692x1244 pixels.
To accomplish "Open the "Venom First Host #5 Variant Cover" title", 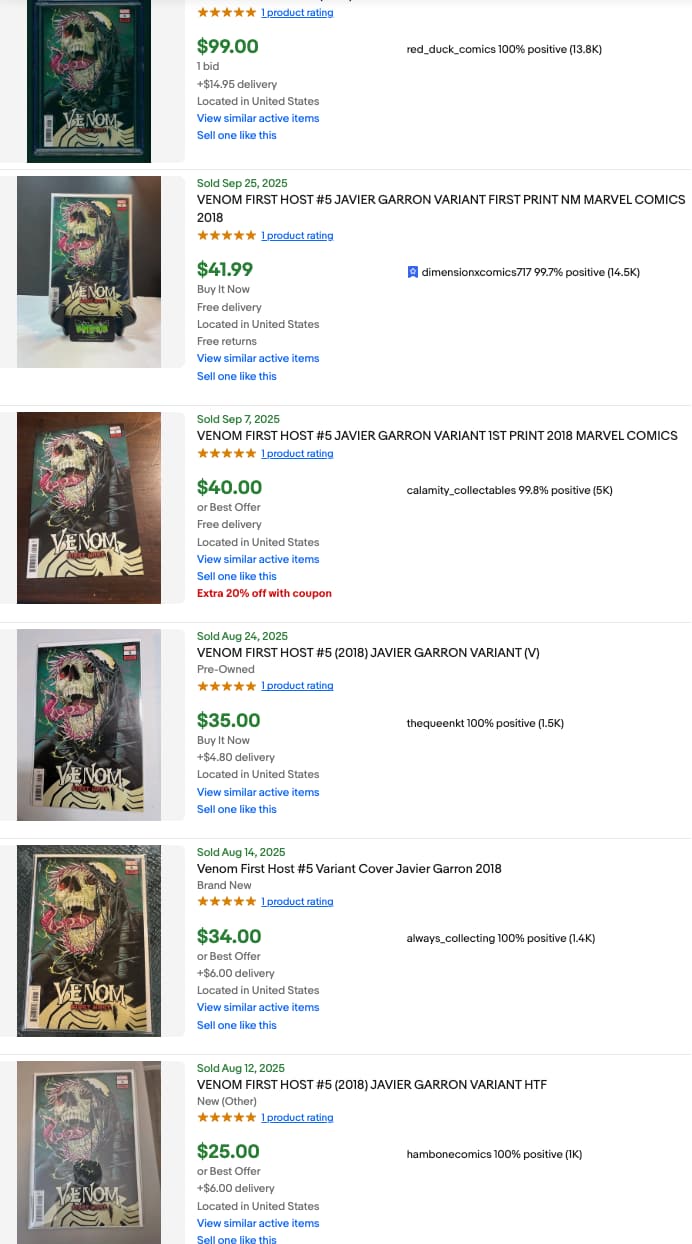I will click(x=349, y=869).
